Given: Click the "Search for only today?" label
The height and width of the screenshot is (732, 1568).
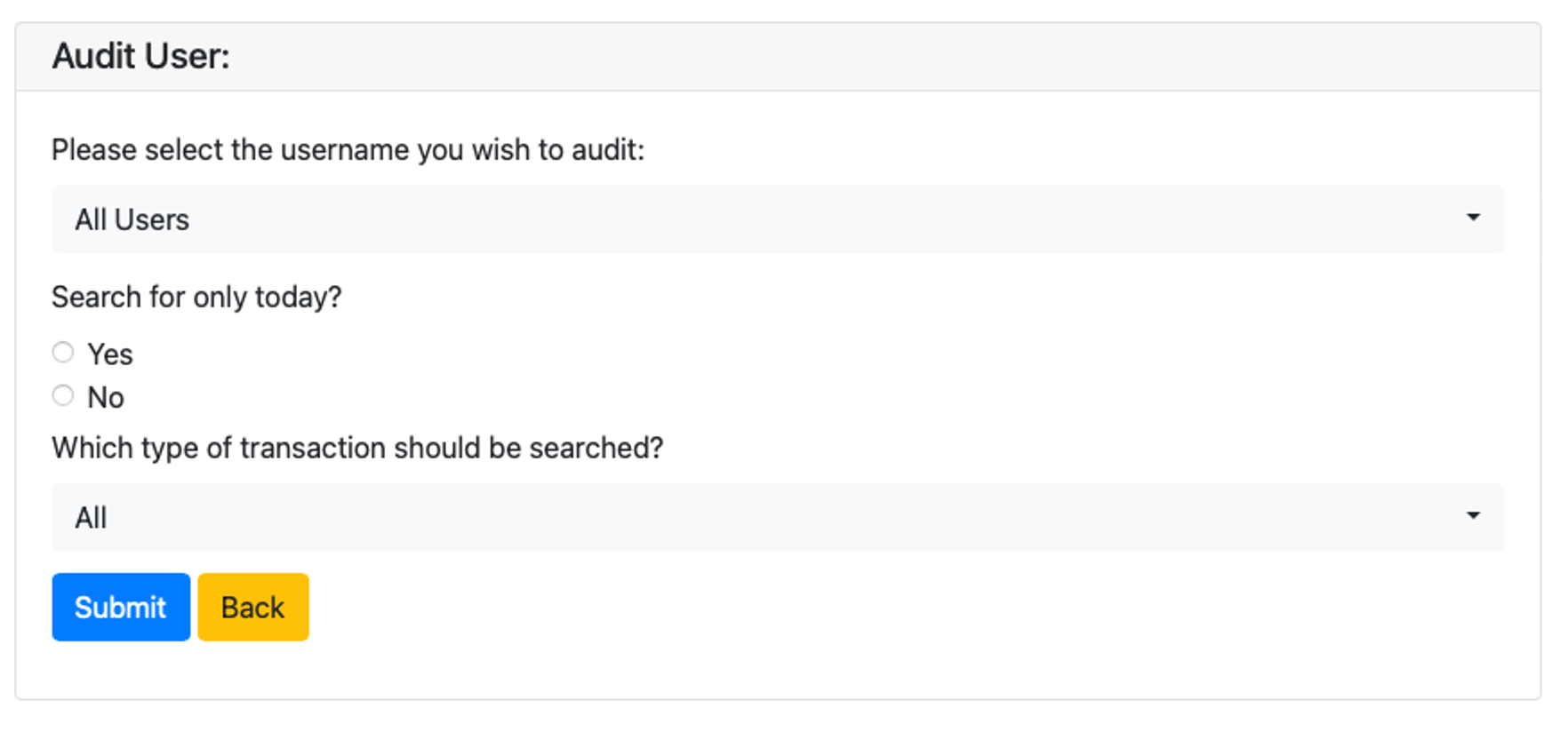Looking at the screenshot, I should click(196, 297).
